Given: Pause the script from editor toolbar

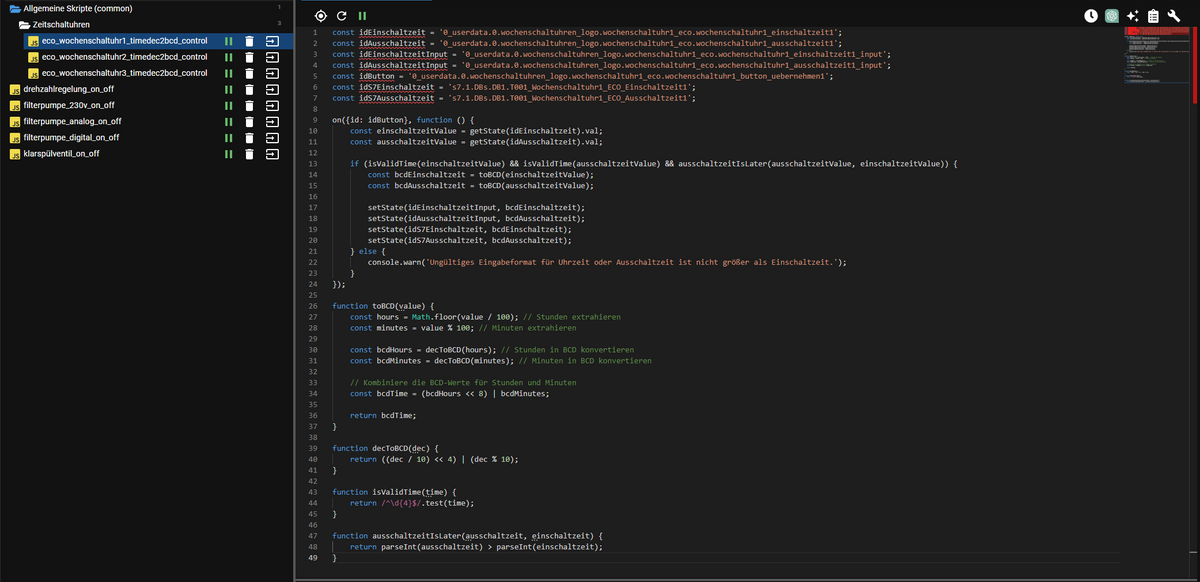Looking at the screenshot, I should pos(363,16).
